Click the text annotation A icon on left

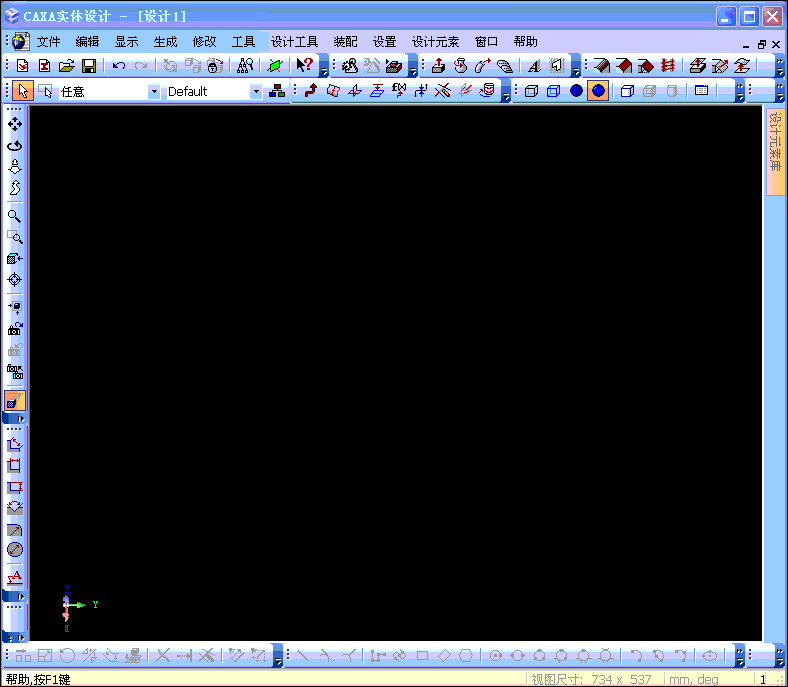(15, 577)
